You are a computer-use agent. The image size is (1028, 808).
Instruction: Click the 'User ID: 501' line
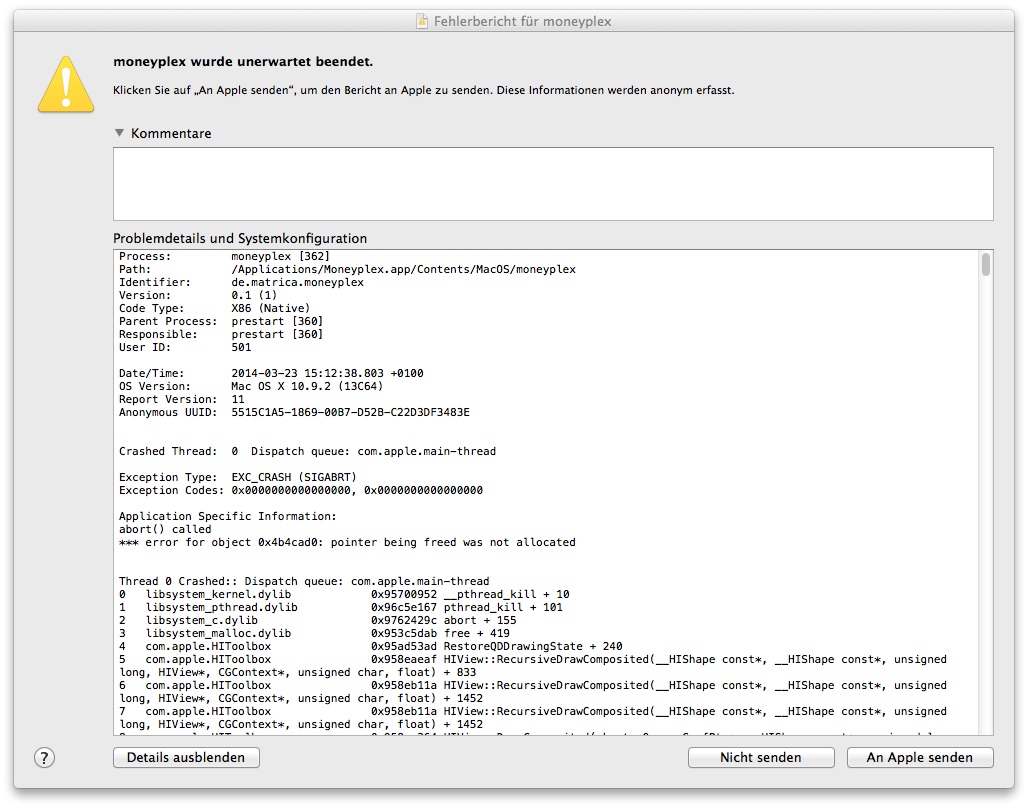coord(185,348)
